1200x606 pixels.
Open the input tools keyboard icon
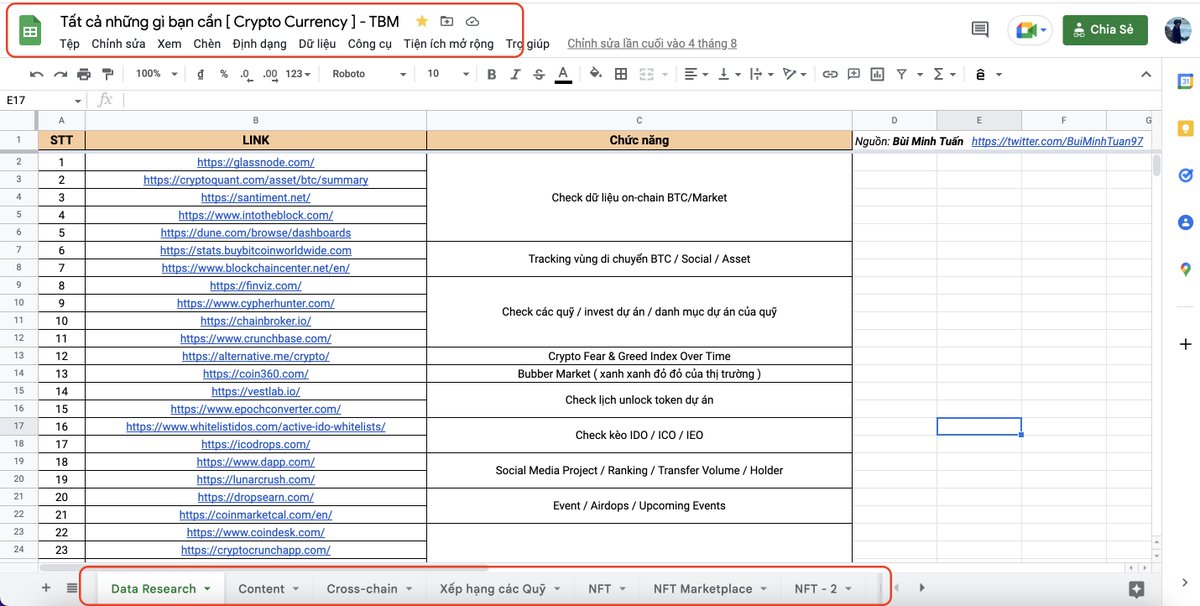tap(980, 74)
